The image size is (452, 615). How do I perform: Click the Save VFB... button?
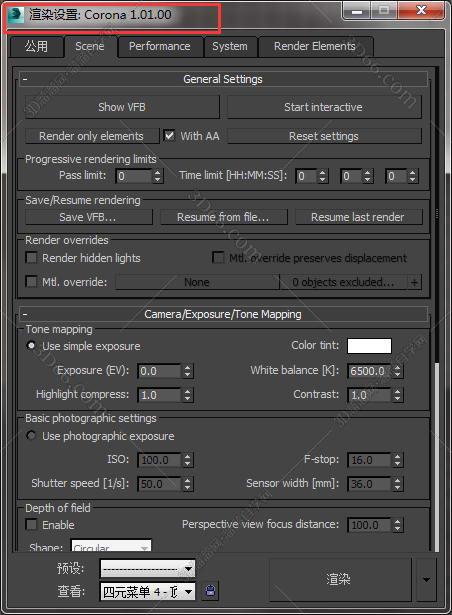(x=88, y=217)
